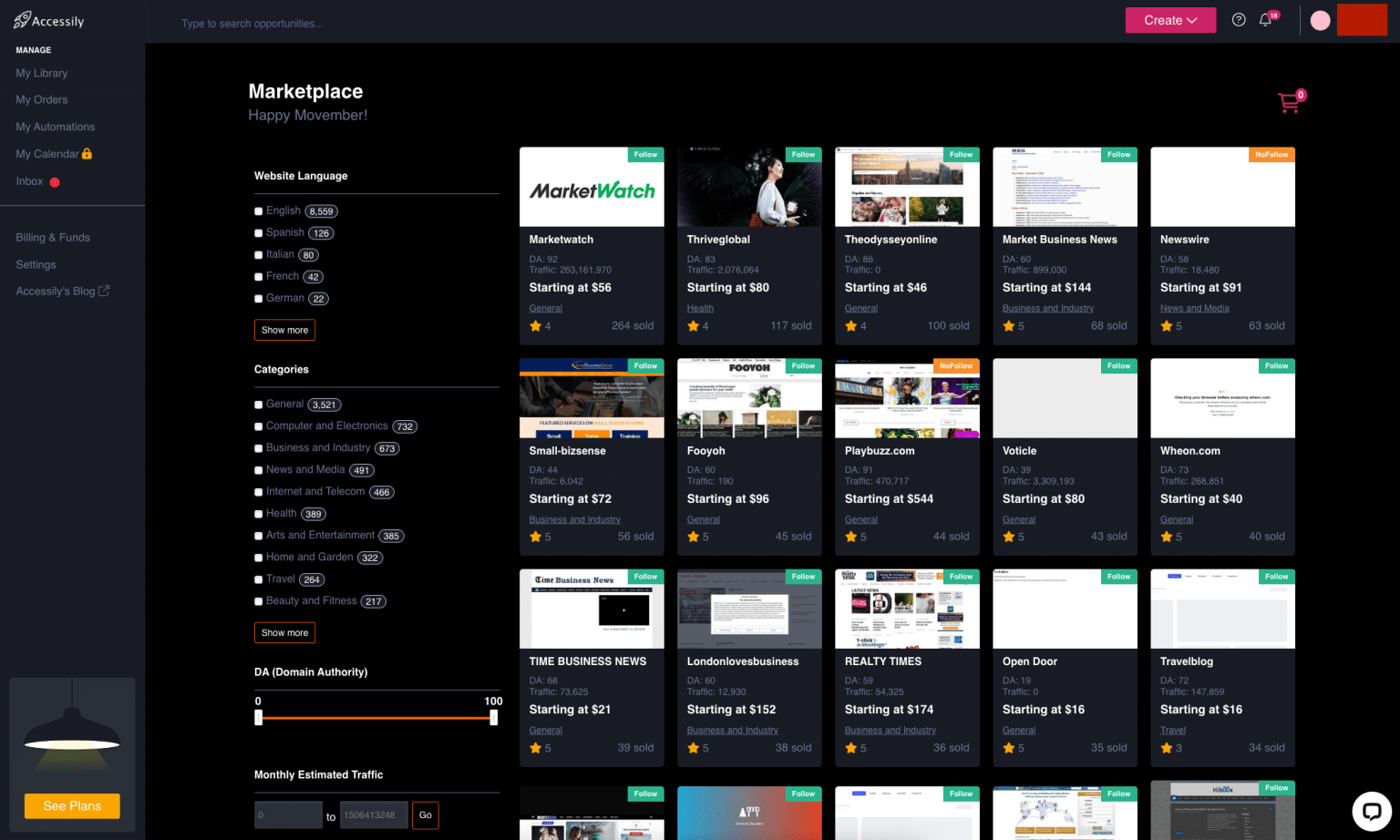Viewport: 1400px width, 840px height.
Task: Open Billing & Funds menu item
Action: tap(53, 238)
